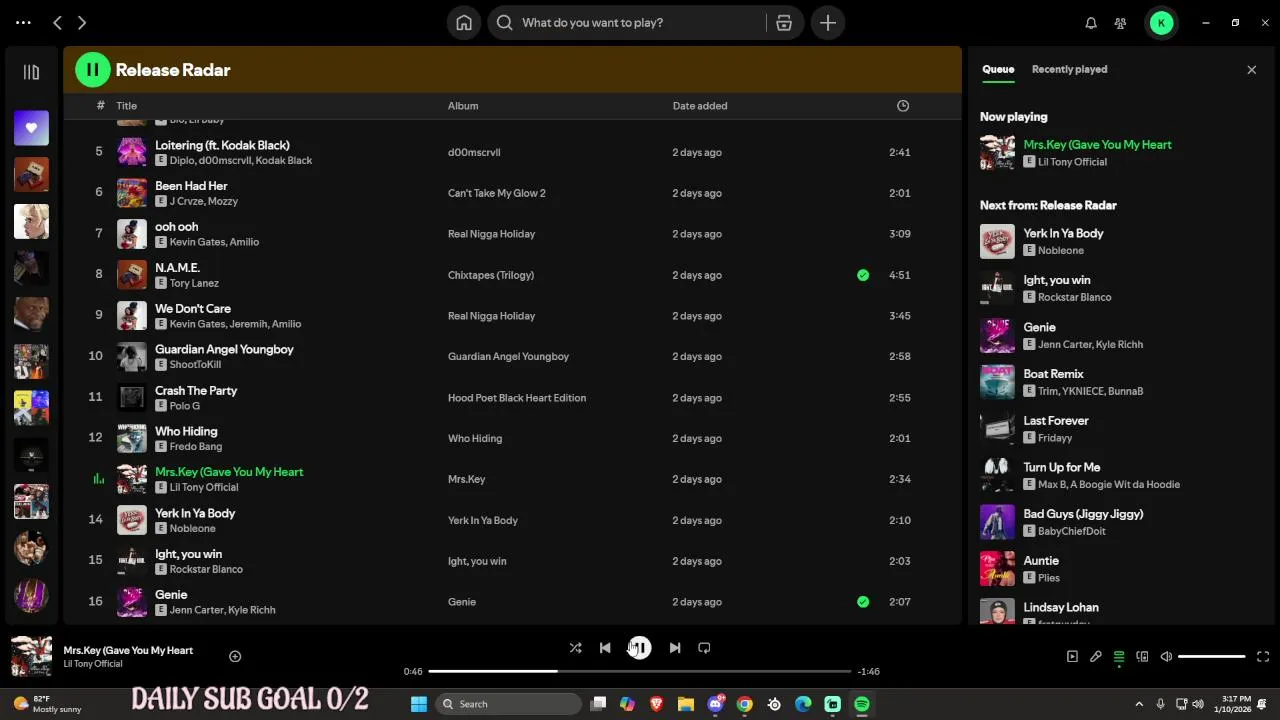Open Connect to a device icon
This screenshot has height=720, width=1280.
click(1143, 657)
